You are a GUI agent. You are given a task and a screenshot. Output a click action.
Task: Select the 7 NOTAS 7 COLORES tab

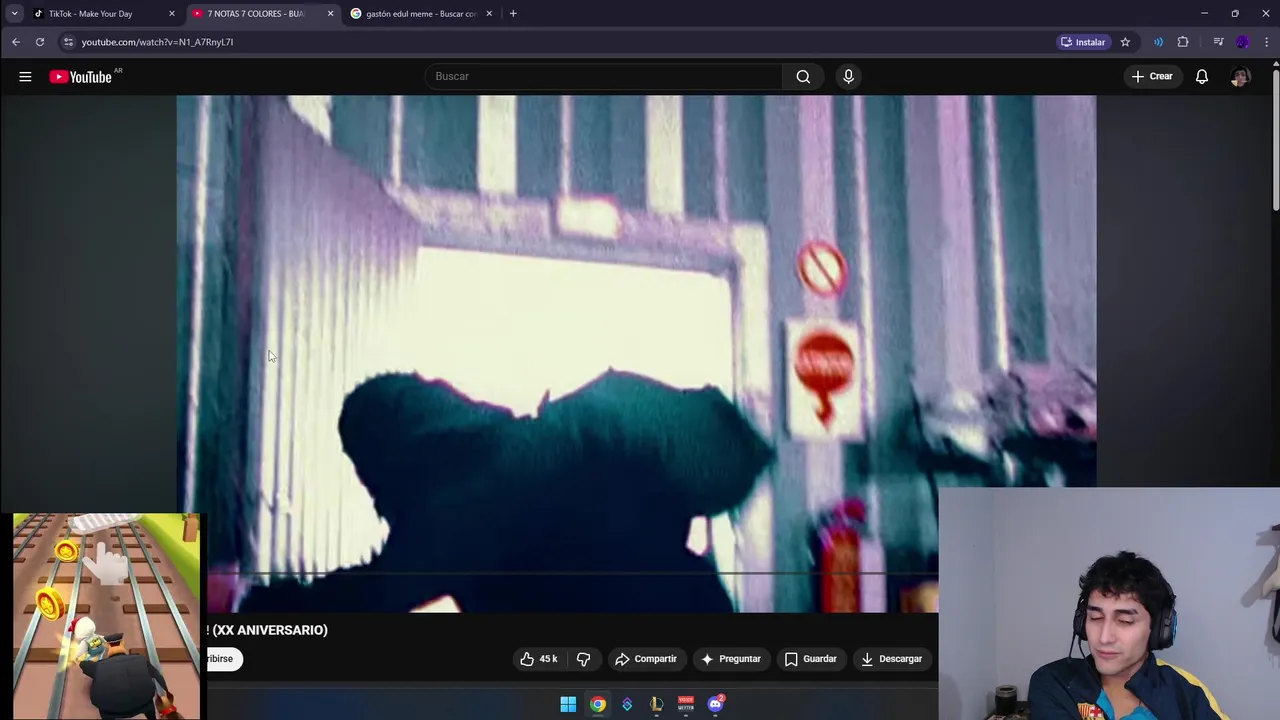[264, 14]
